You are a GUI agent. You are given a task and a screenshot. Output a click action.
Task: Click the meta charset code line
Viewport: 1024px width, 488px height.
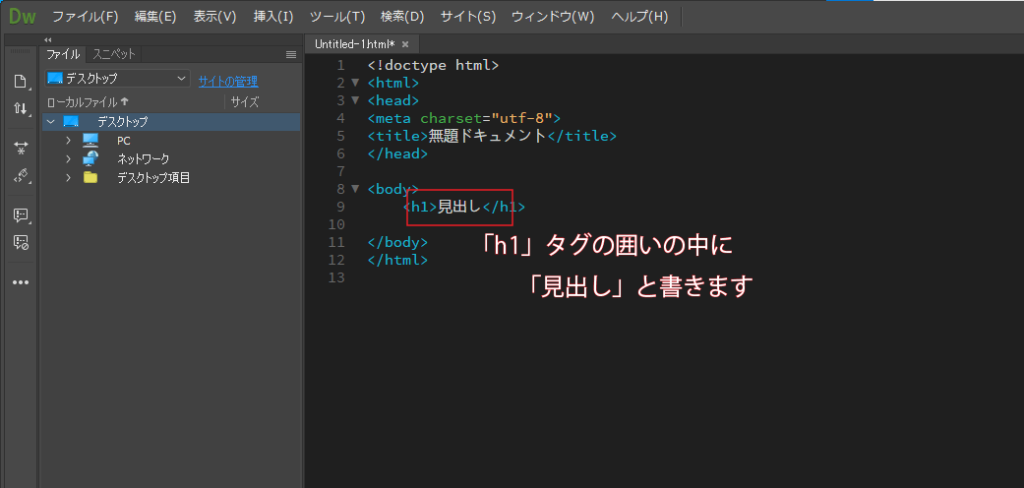[x=464, y=118]
